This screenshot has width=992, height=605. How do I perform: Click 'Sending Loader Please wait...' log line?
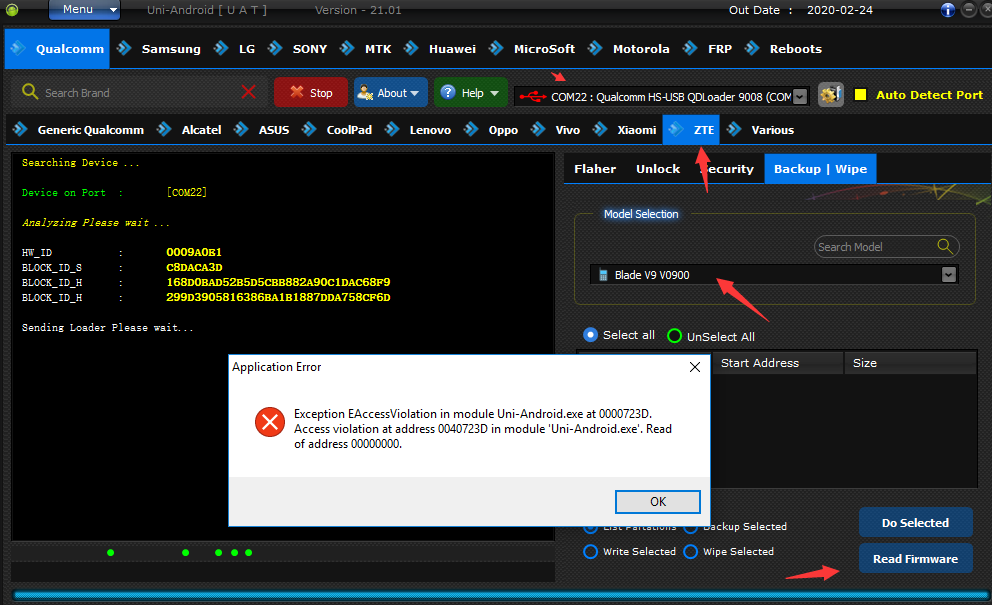(x=108, y=328)
